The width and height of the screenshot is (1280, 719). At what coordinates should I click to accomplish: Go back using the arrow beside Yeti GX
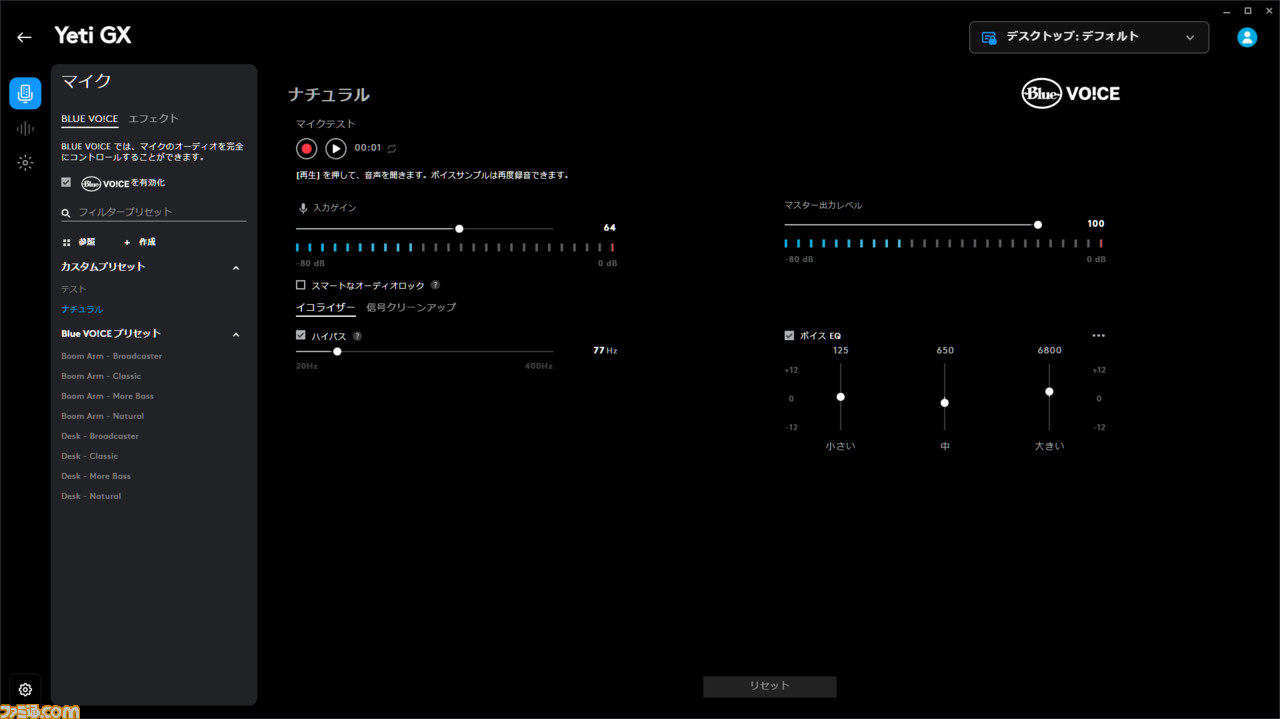tap(24, 37)
